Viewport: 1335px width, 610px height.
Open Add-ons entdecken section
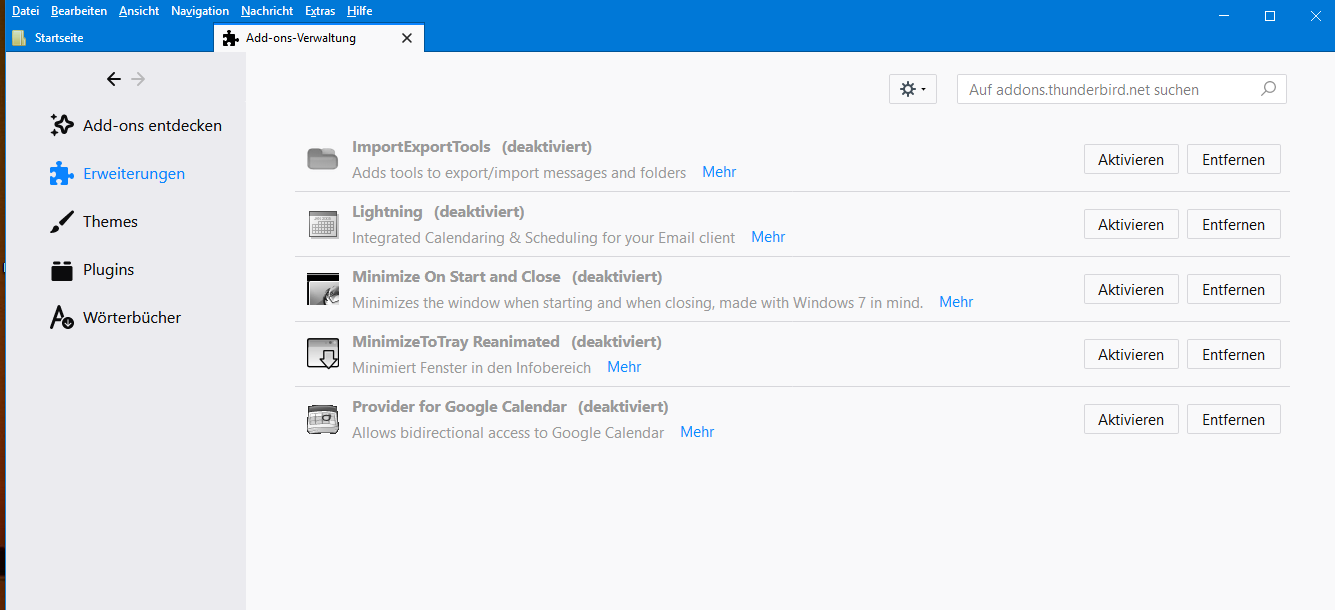click(136, 126)
